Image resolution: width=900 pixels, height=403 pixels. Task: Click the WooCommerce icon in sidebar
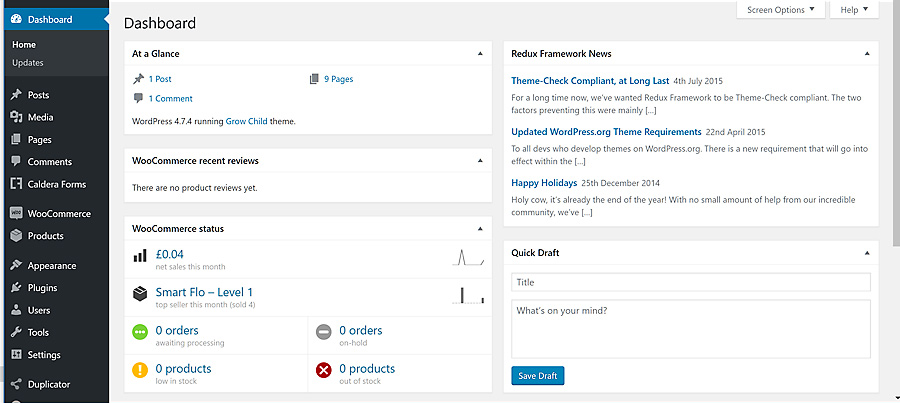[16, 214]
